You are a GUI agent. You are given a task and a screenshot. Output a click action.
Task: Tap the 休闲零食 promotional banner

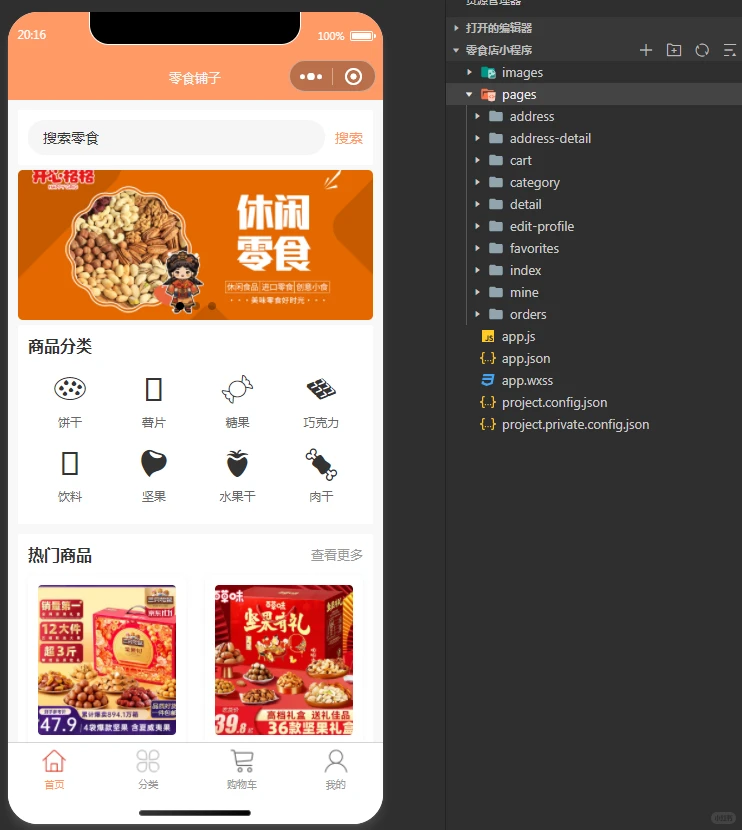(195, 245)
